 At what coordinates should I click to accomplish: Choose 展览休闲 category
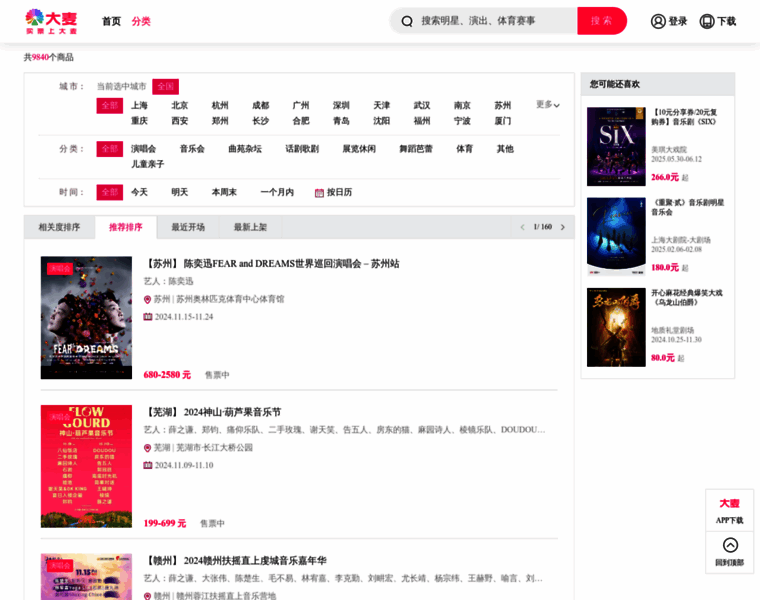[359, 149]
